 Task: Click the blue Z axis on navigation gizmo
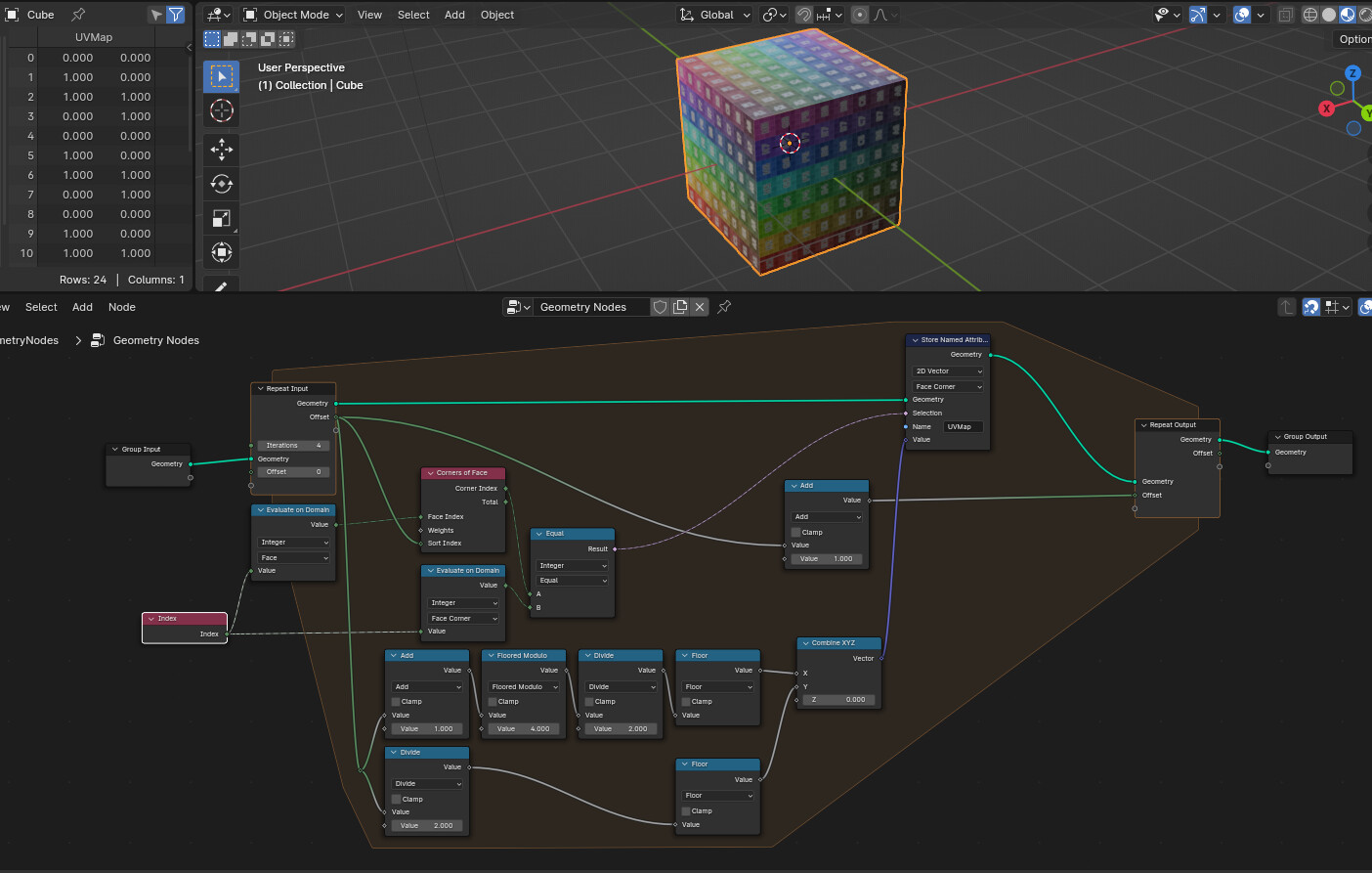click(1352, 73)
